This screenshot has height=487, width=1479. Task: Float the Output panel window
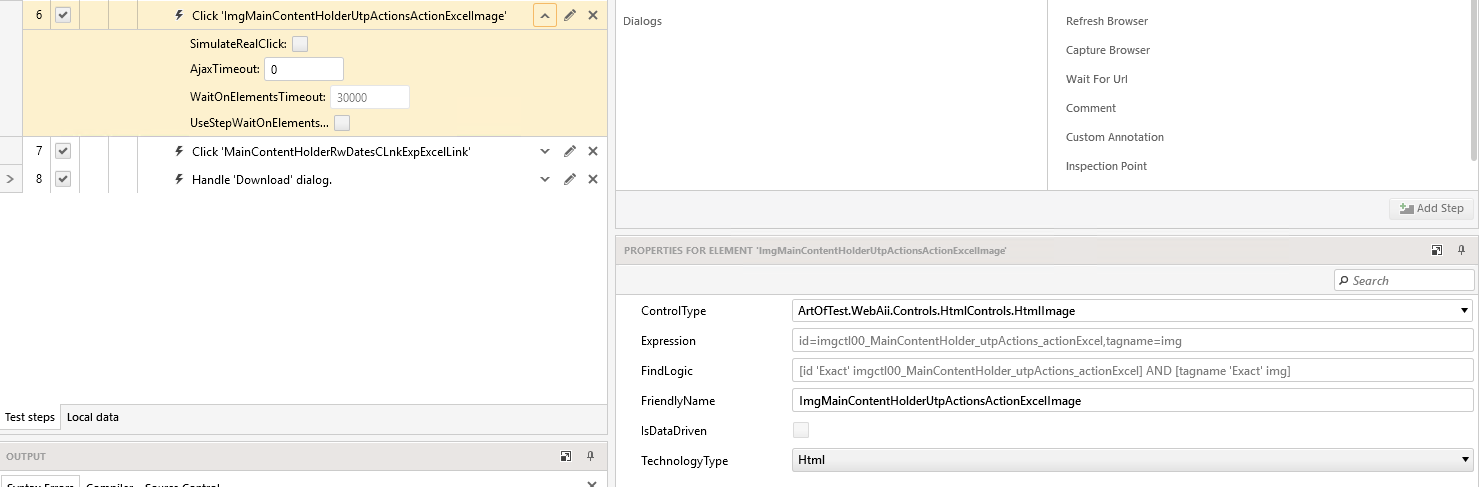(566, 456)
